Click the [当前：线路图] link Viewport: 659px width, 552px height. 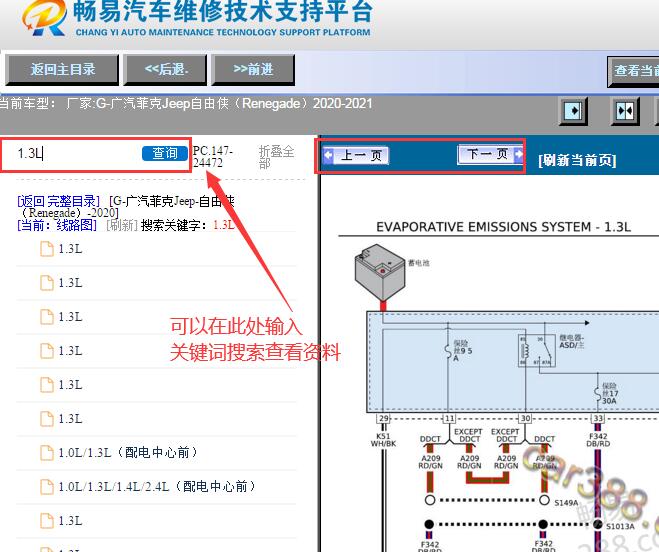57,225
